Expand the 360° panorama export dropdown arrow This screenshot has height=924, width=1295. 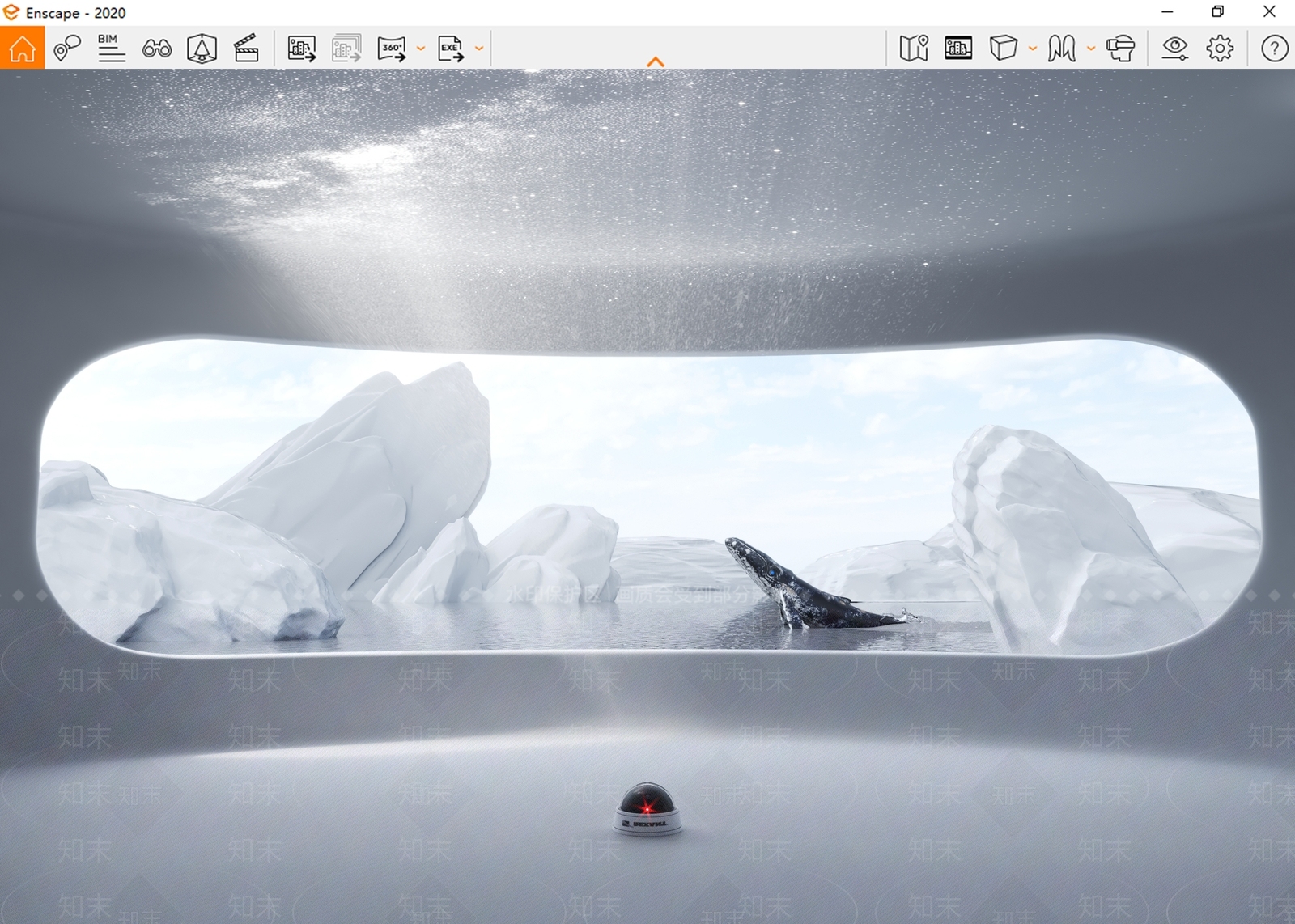(x=421, y=49)
